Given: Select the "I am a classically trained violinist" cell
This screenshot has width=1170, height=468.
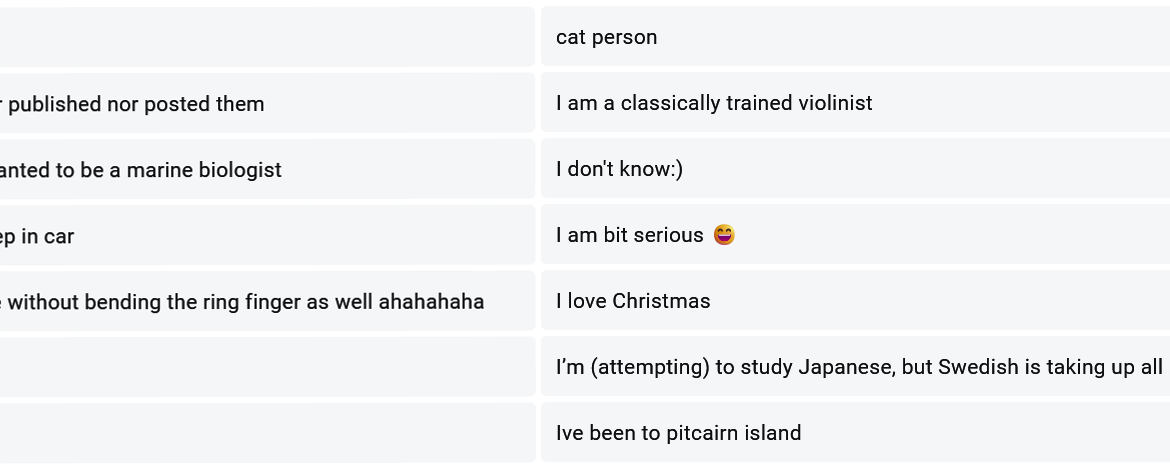Looking at the screenshot, I should (x=855, y=103).
